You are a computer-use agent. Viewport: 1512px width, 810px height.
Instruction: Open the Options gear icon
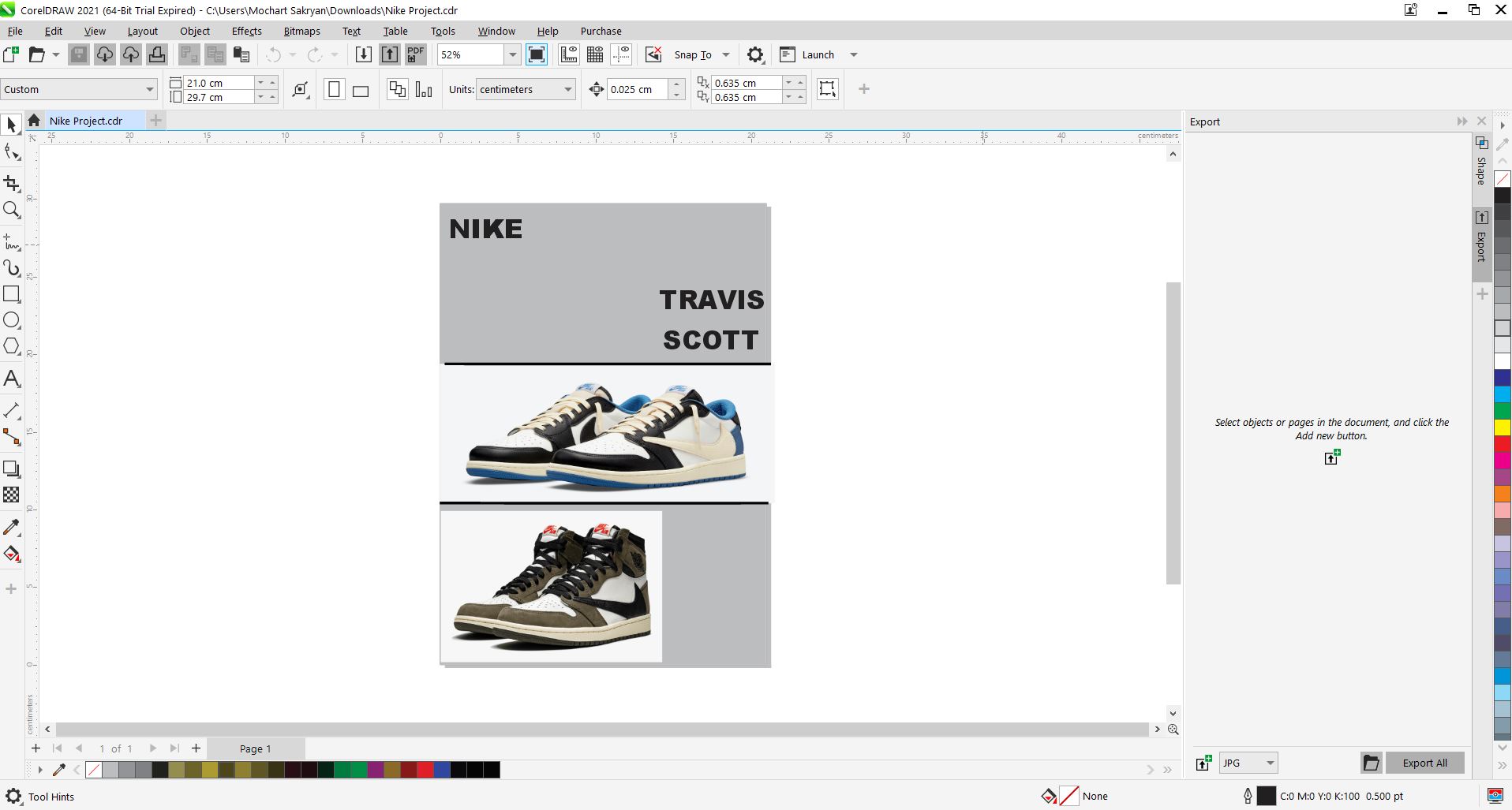(755, 54)
